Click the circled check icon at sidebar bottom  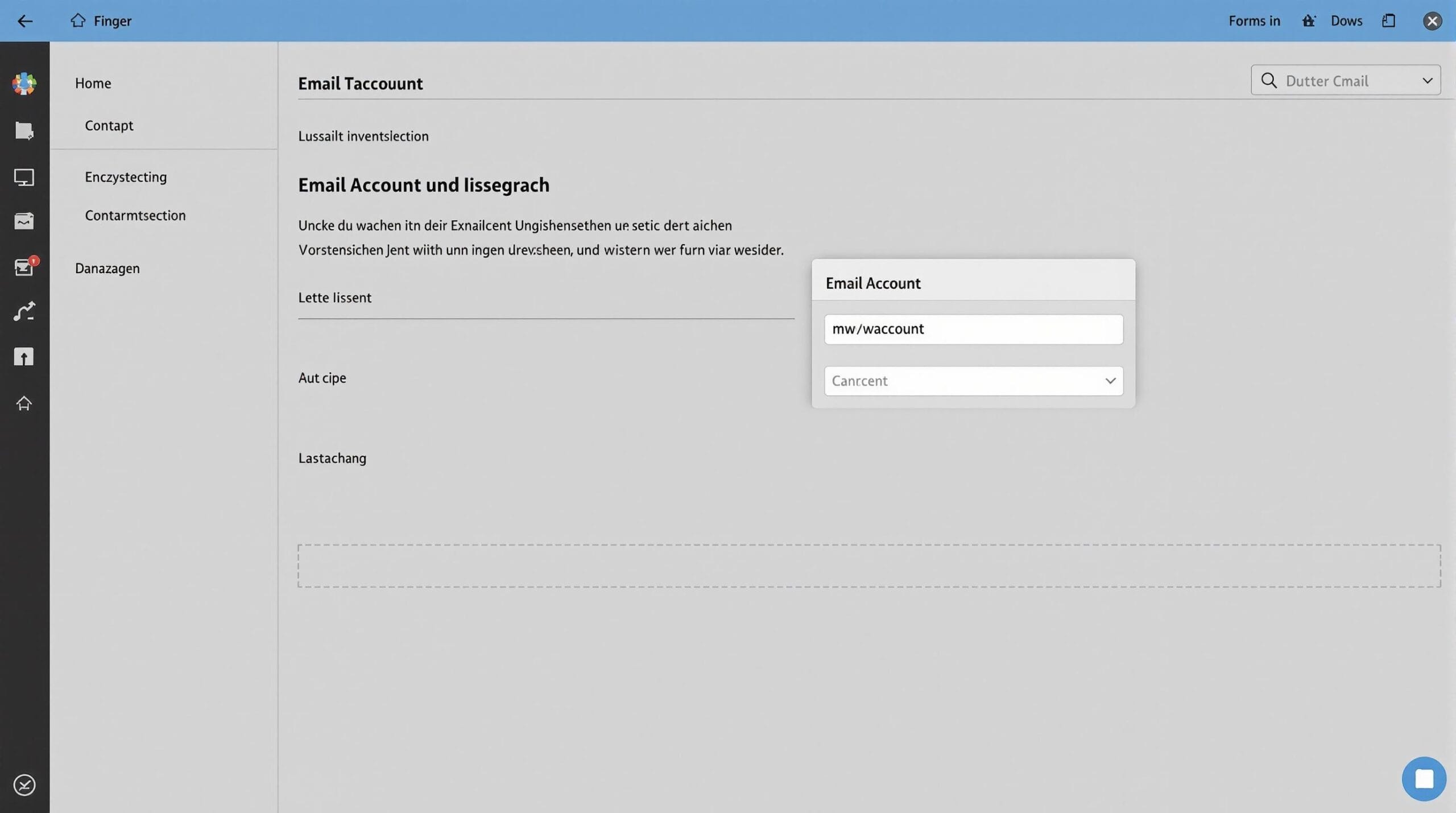point(24,785)
